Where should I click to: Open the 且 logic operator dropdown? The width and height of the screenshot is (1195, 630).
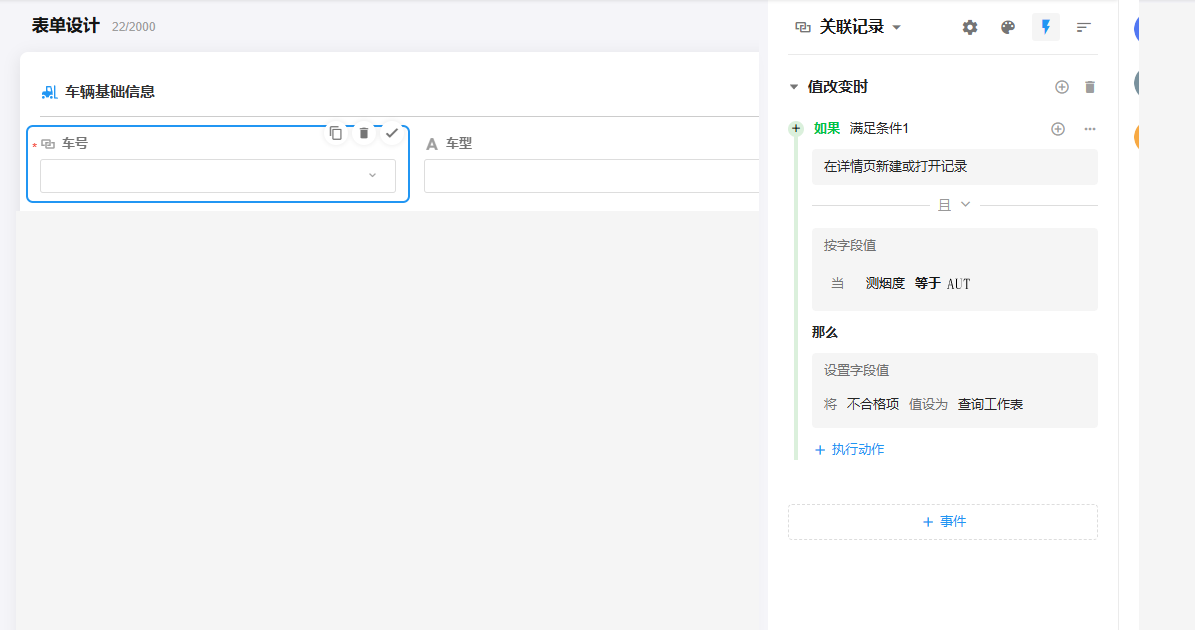954,205
